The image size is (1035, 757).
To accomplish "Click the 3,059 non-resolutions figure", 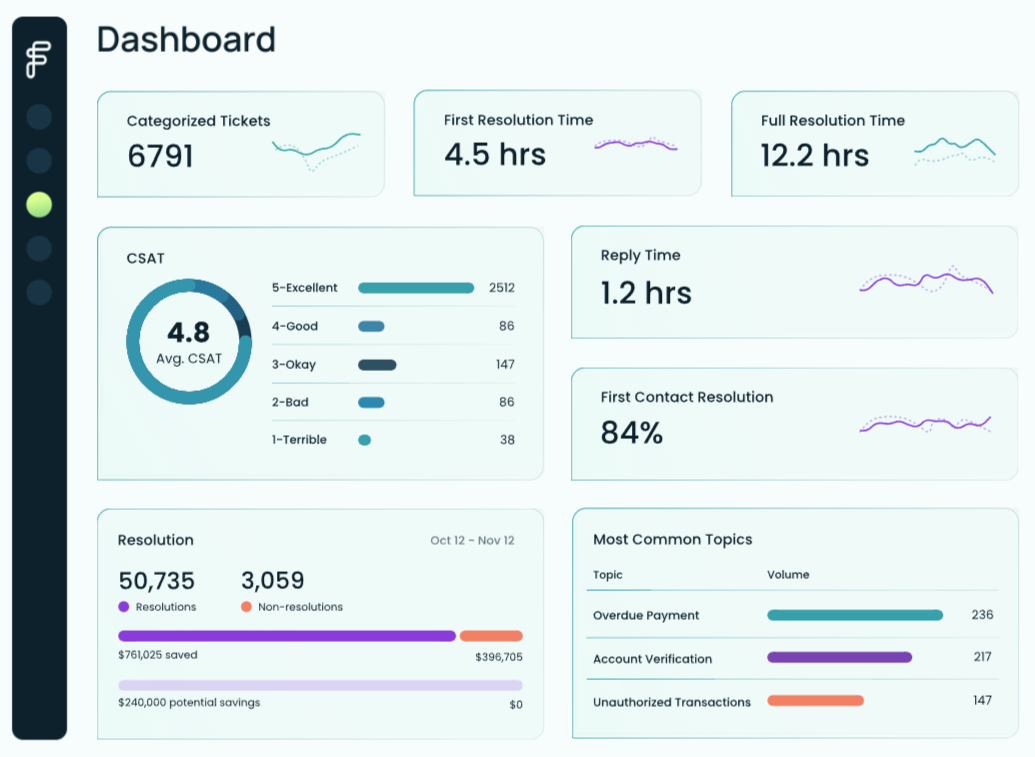I will click(273, 581).
